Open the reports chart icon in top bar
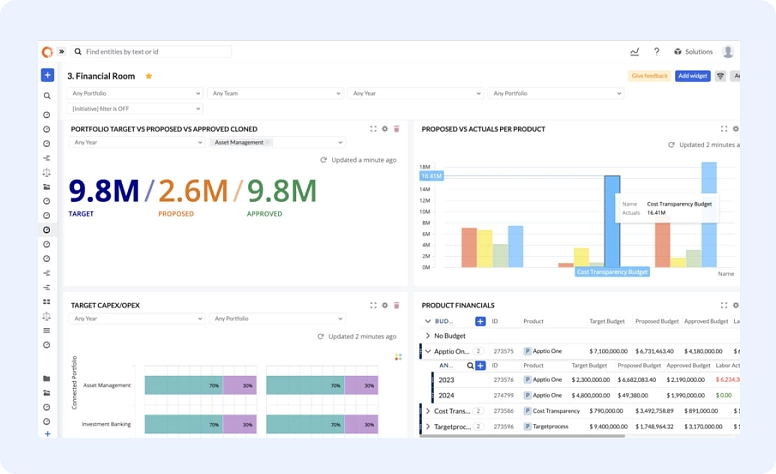The width and height of the screenshot is (776, 474). point(634,52)
